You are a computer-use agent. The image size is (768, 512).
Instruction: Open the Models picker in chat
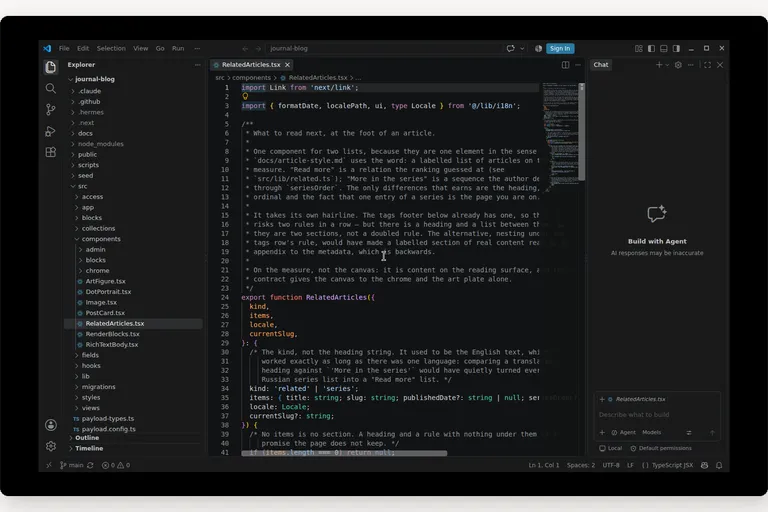click(651, 432)
